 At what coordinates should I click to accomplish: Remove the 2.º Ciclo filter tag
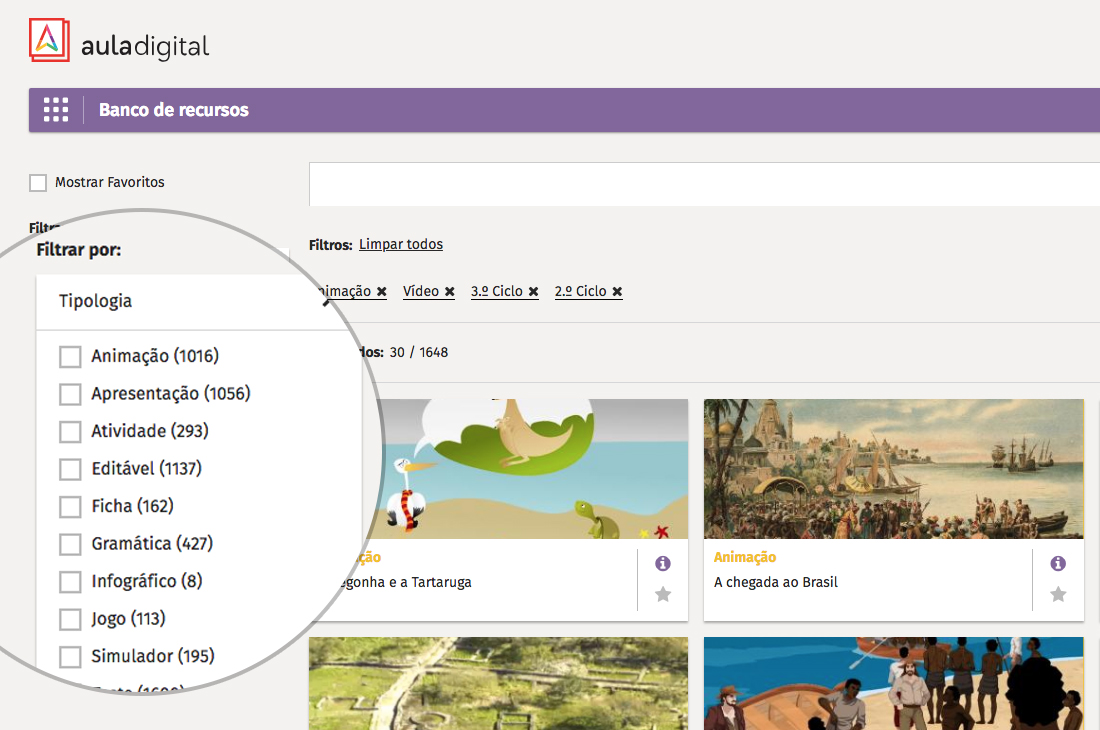[x=617, y=292]
